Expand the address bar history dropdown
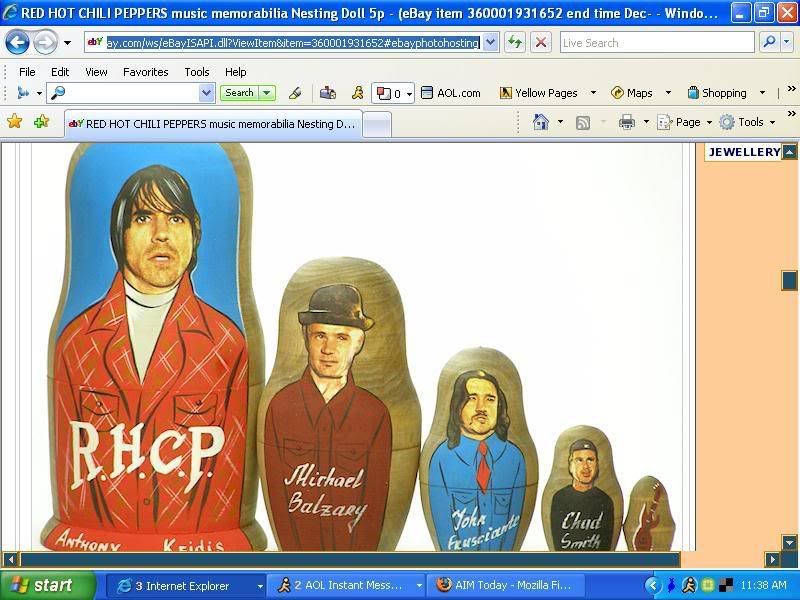Viewport: 800px width, 600px height. 490,43
